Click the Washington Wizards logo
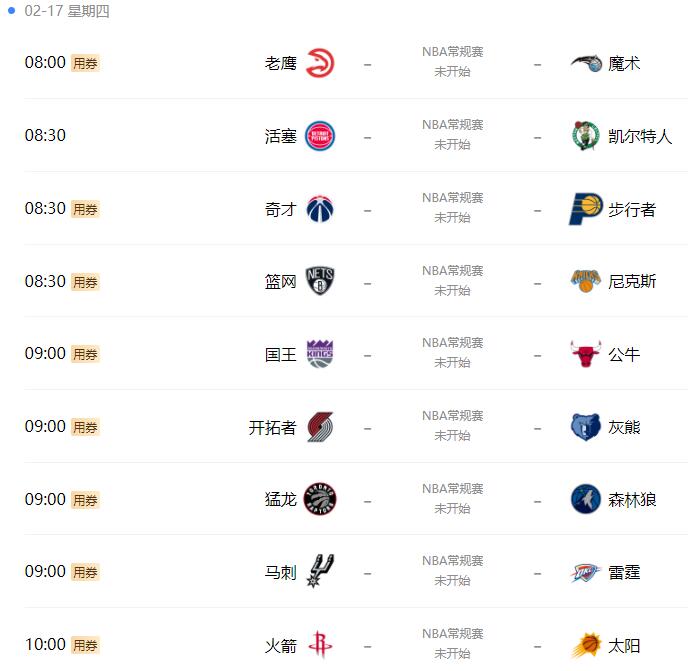The width and height of the screenshot is (688, 671). click(x=320, y=209)
